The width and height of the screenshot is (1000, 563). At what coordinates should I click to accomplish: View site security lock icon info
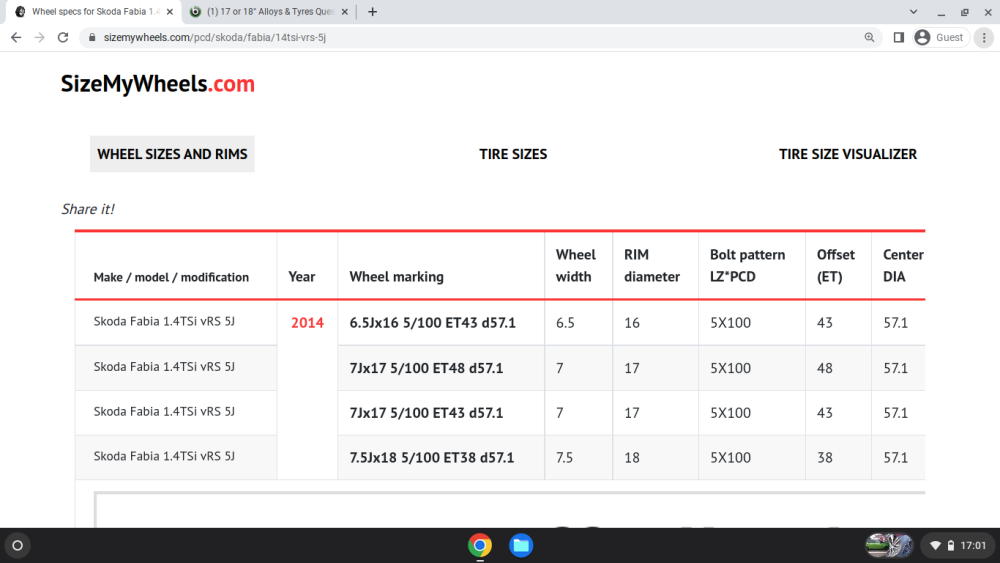[92, 38]
